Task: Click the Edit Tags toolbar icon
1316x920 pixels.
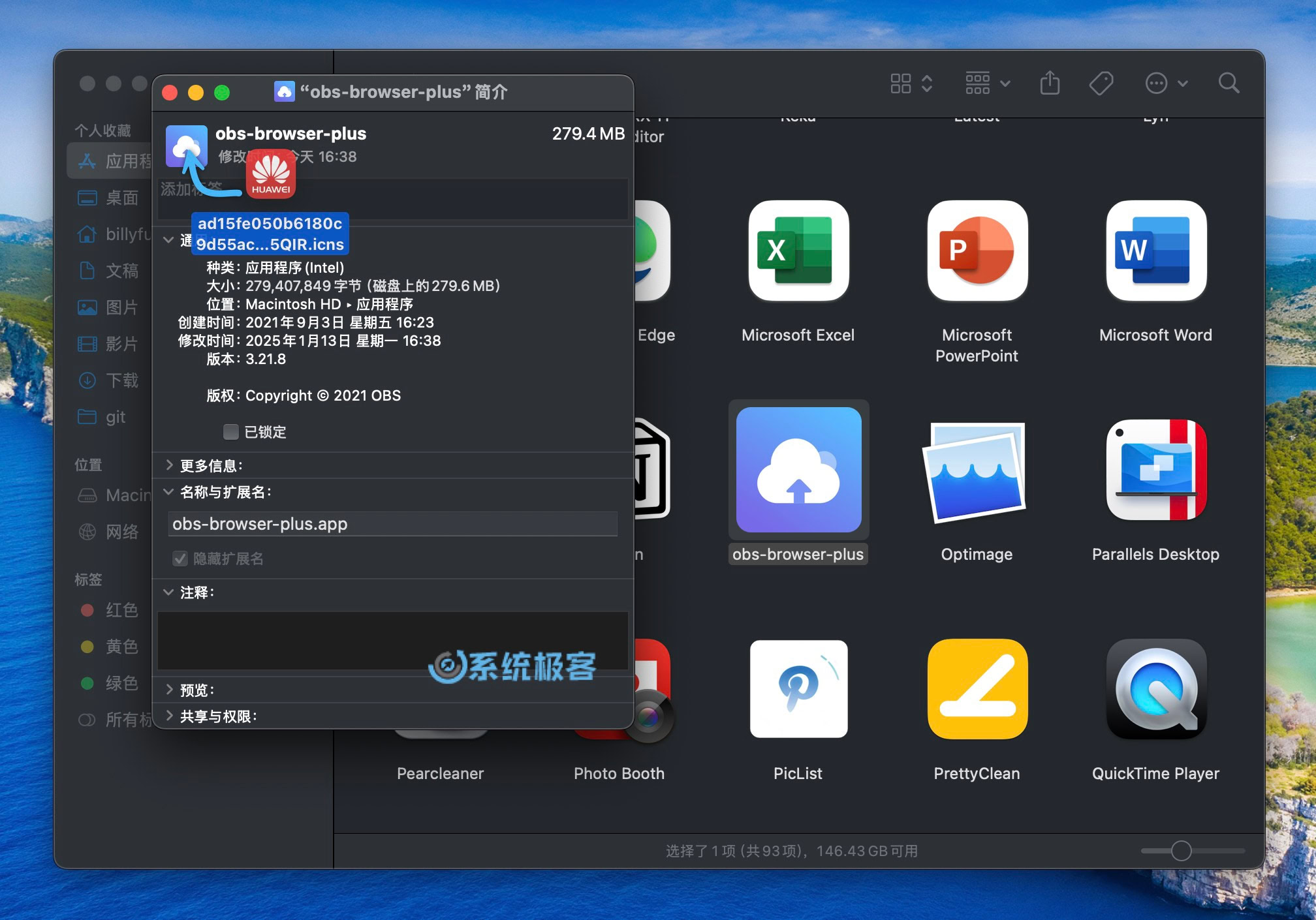Action: tap(1101, 83)
